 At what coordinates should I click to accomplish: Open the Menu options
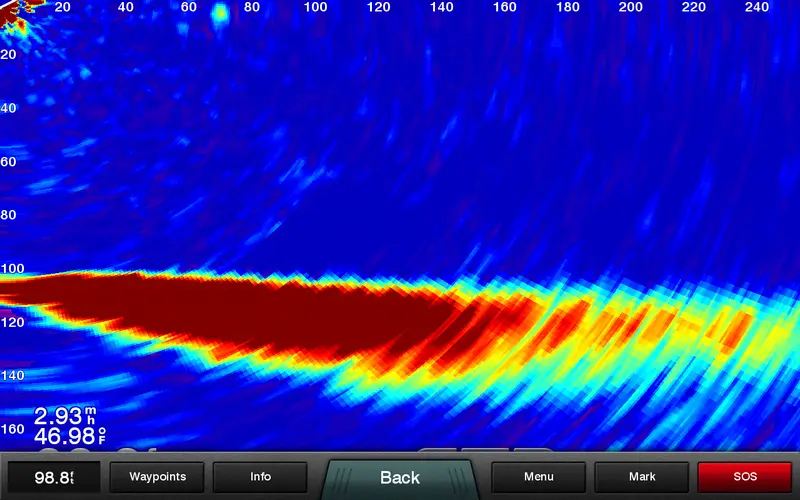pos(538,477)
